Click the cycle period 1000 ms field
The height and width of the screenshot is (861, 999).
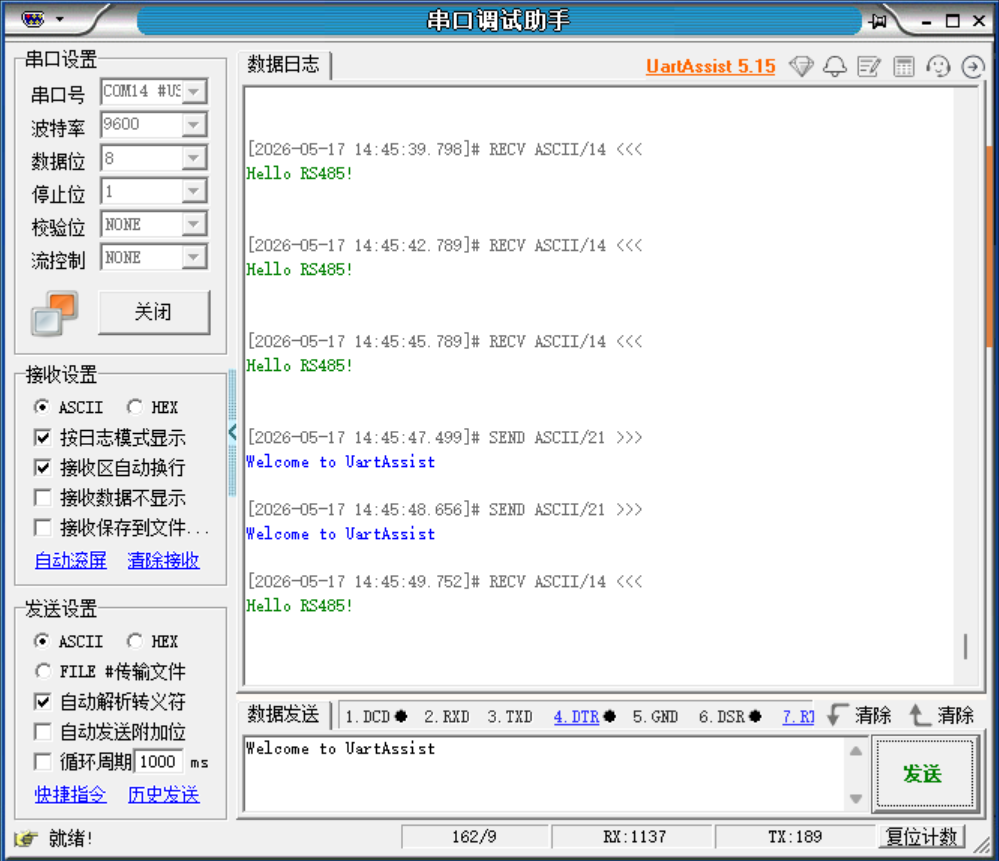pos(159,762)
